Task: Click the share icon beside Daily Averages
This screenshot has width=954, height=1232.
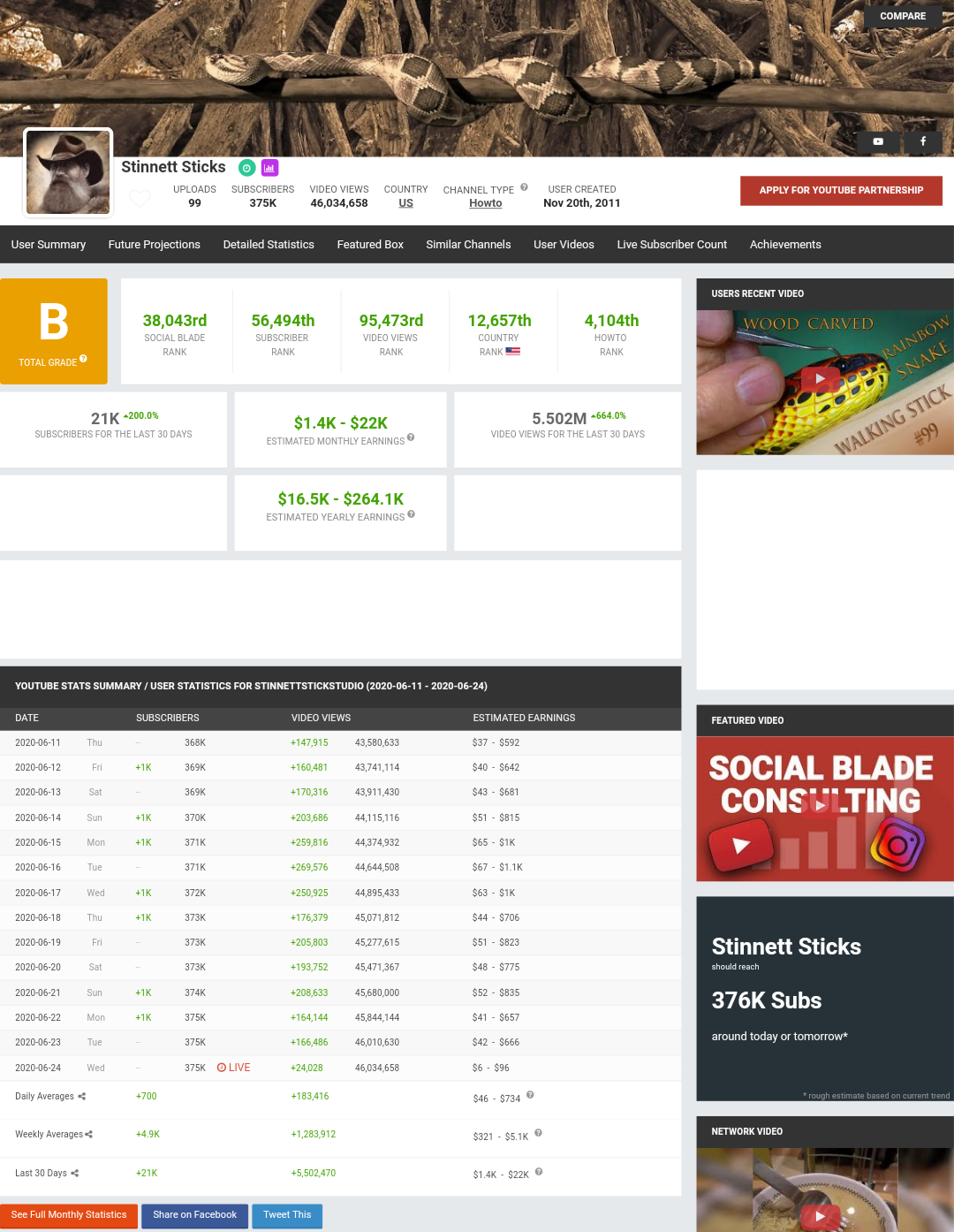Action: [82, 1097]
